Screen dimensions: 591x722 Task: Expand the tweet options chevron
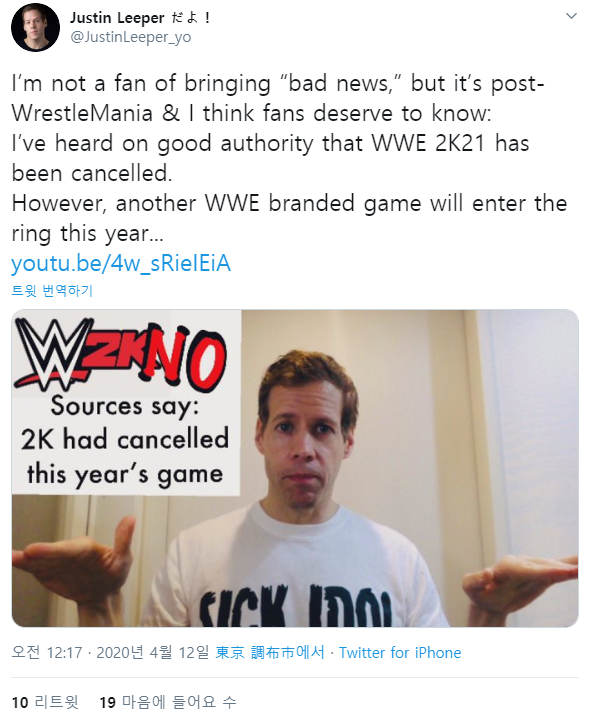[571, 16]
